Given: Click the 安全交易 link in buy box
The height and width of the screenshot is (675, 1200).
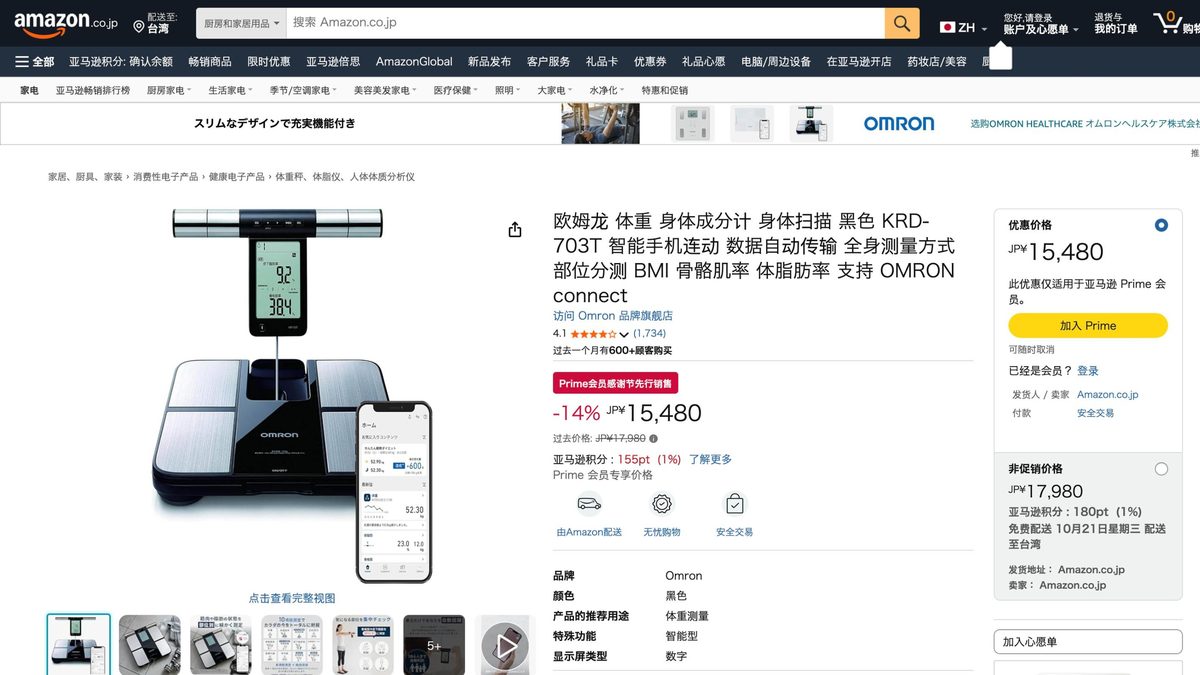Looking at the screenshot, I should [1095, 413].
